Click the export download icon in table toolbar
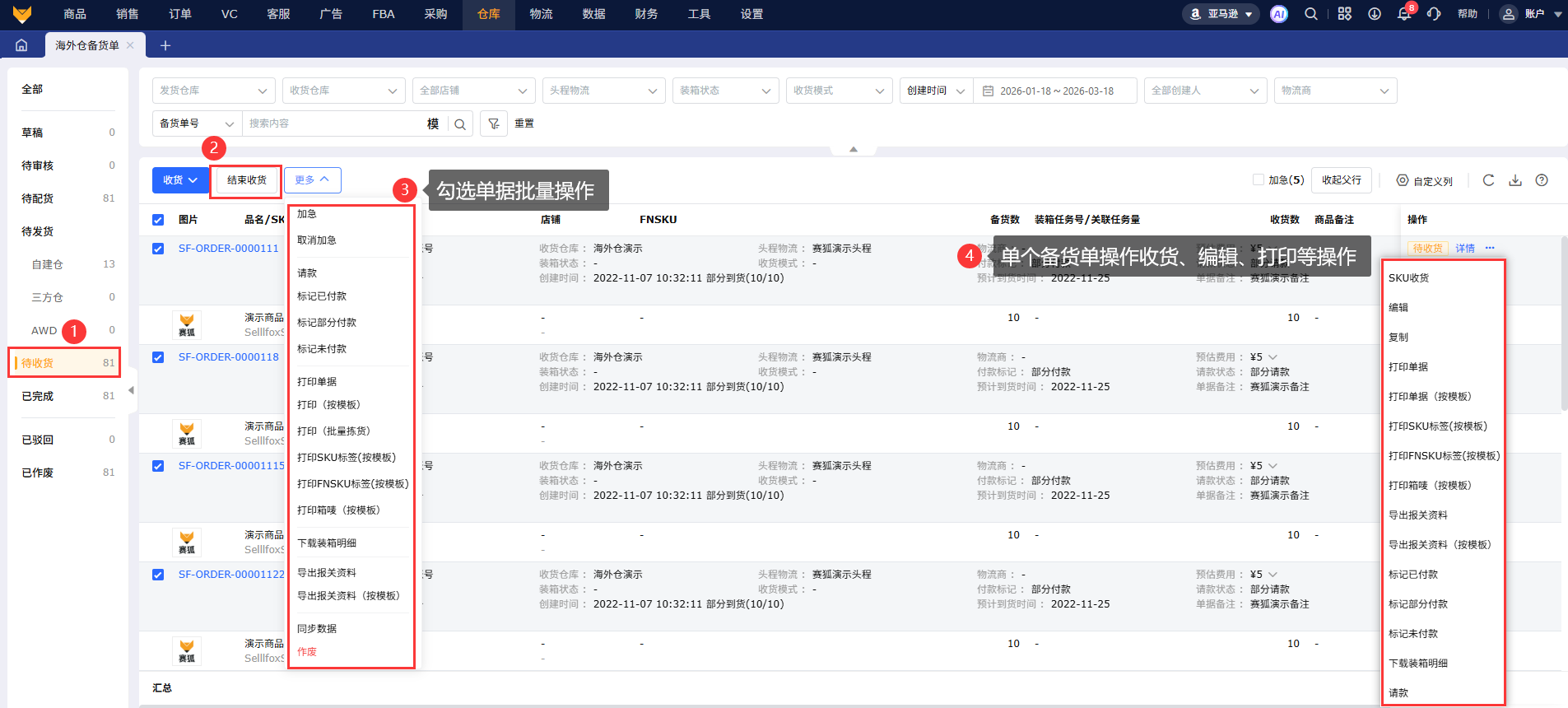 pyautogui.click(x=1514, y=180)
